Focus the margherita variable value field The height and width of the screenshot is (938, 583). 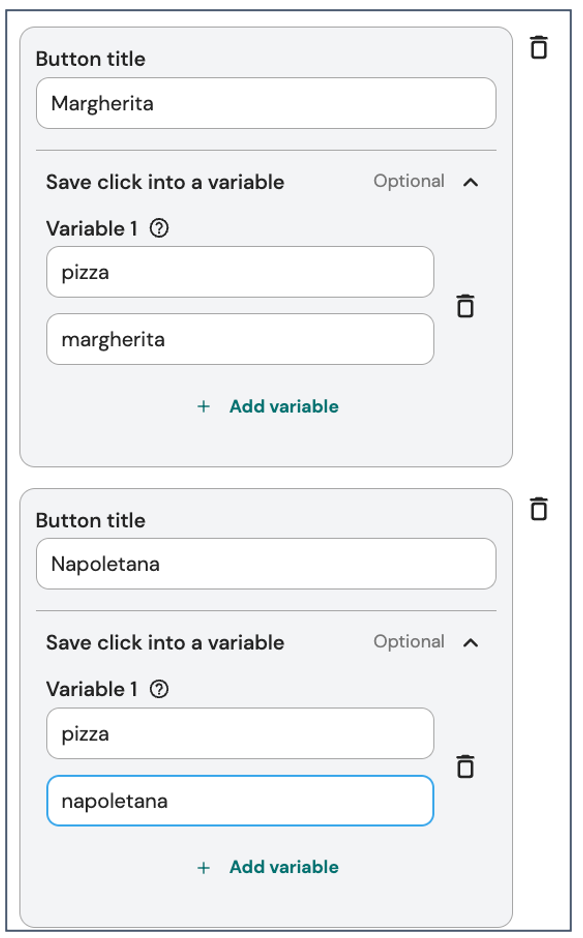pyautogui.click(x=240, y=339)
